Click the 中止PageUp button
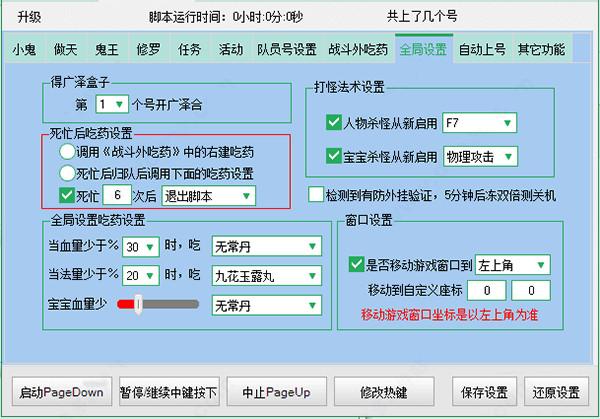The image size is (600, 419). pyautogui.click(x=277, y=392)
